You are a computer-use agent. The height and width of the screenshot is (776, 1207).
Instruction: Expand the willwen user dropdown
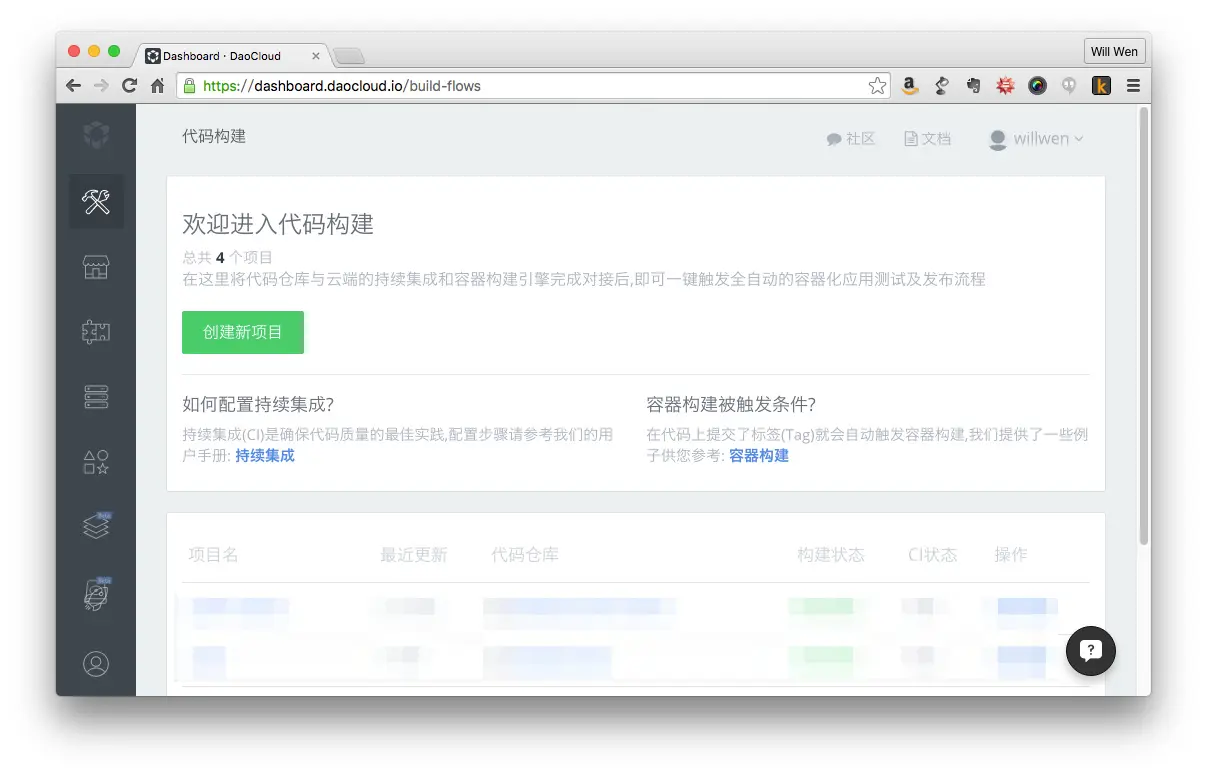(1036, 139)
